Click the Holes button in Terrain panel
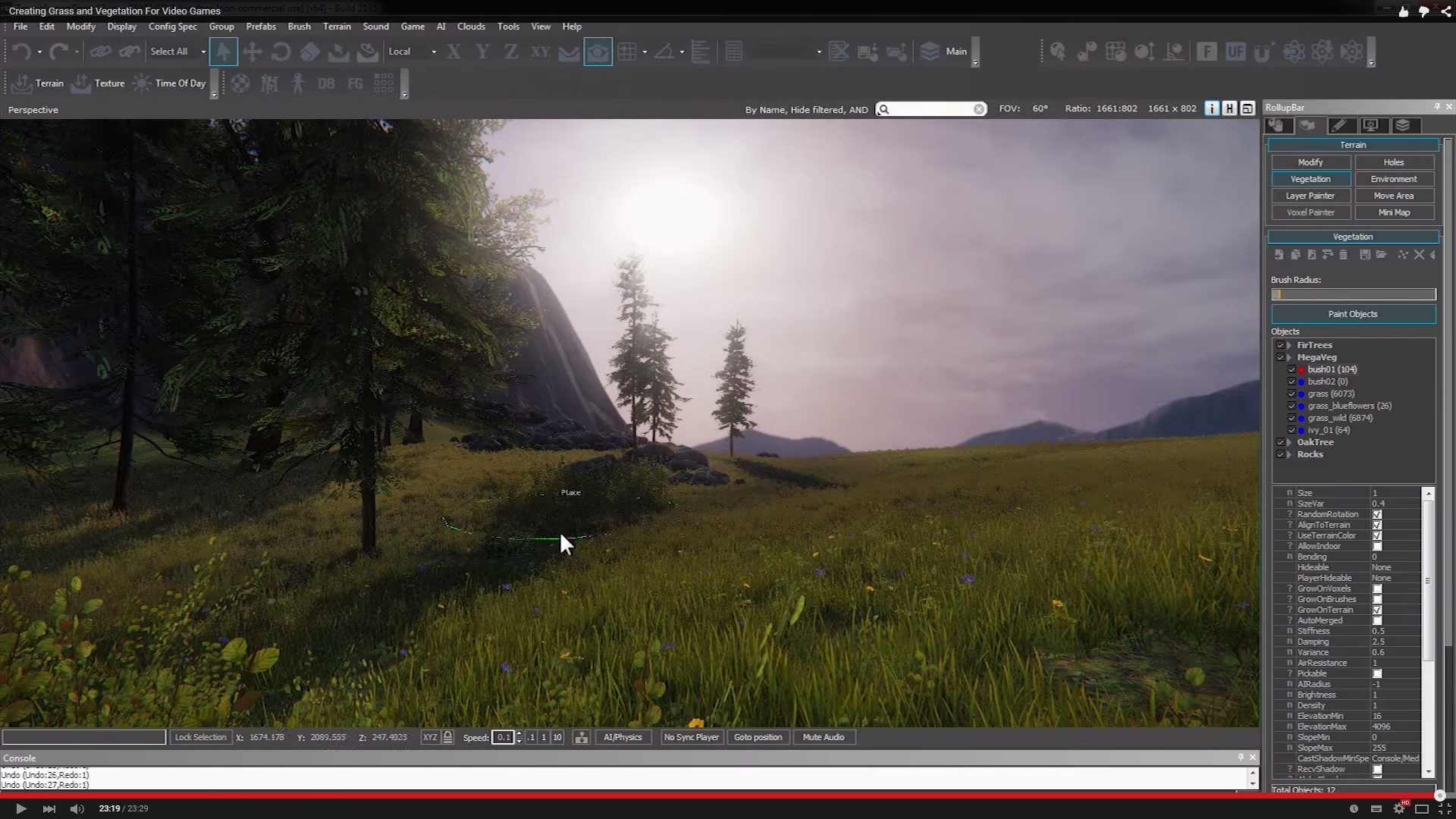 point(1394,162)
